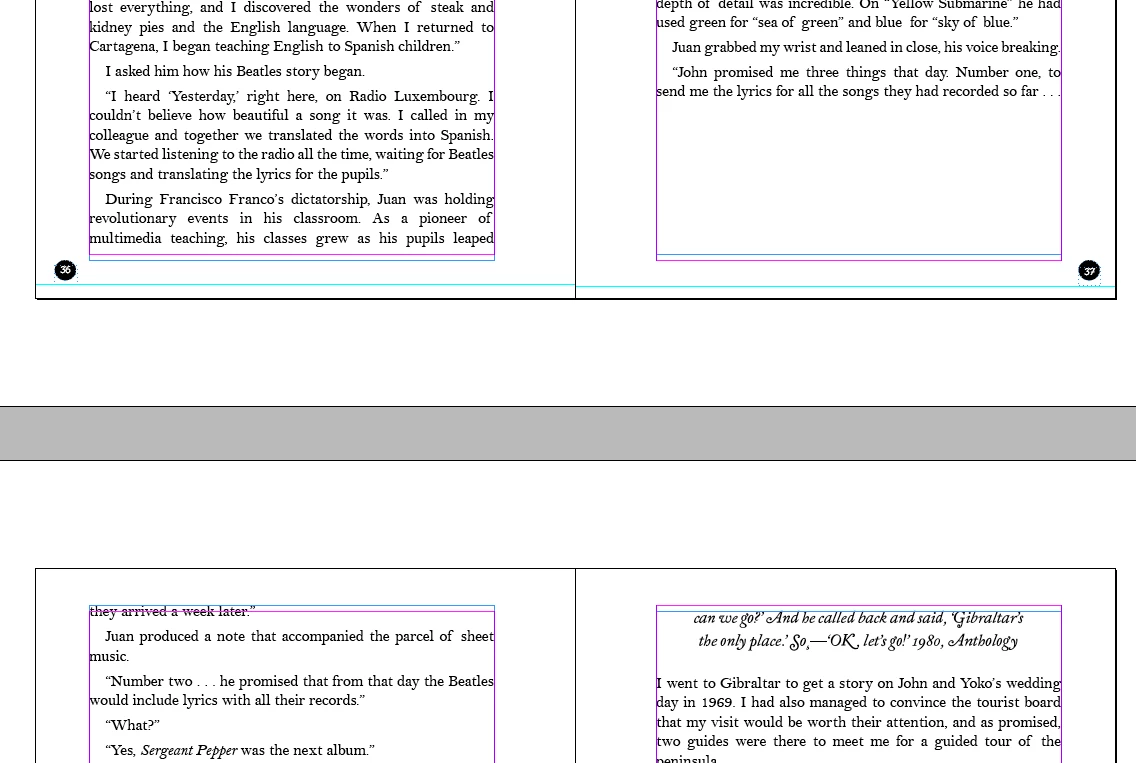The width and height of the screenshot is (1136, 763).
Task: Click the italic line ending "1980, Anthology"
Action: [859, 641]
